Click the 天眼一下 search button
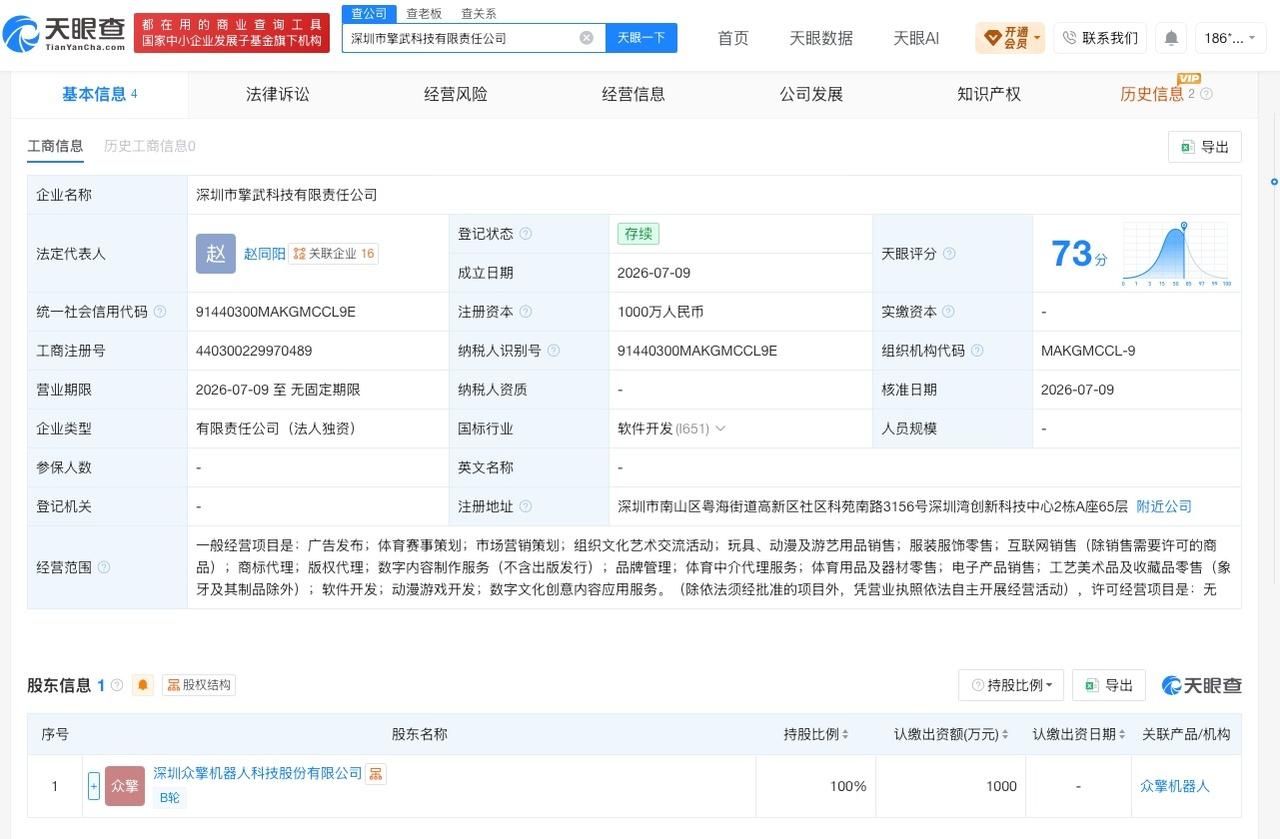Image resolution: width=1280 pixels, height=839 pixels. tap(641, 38)
